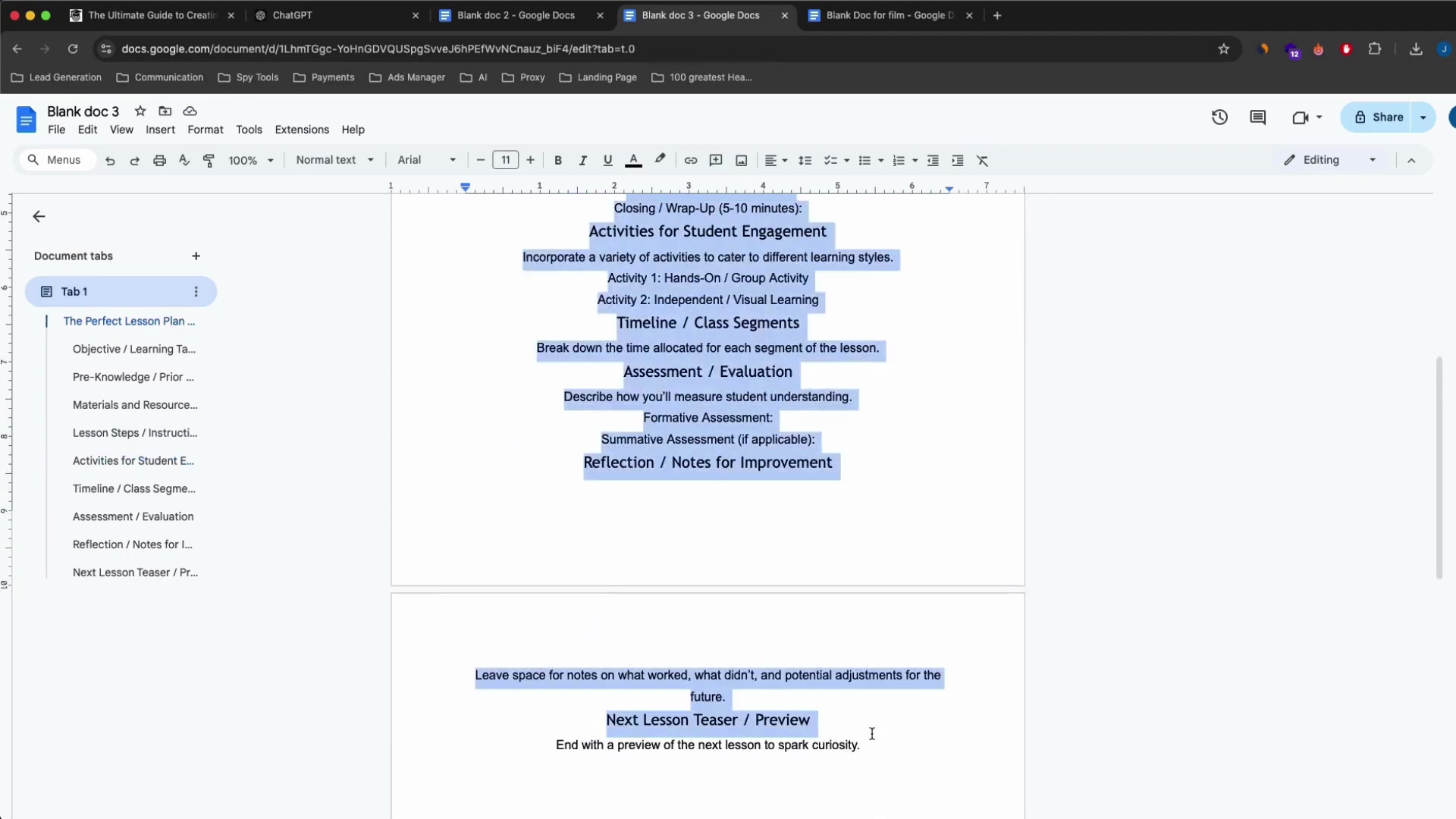Open zoom level 100% dropdown
The width and height of the screenshot is (1456, 819).
click(x=251, y=161)
